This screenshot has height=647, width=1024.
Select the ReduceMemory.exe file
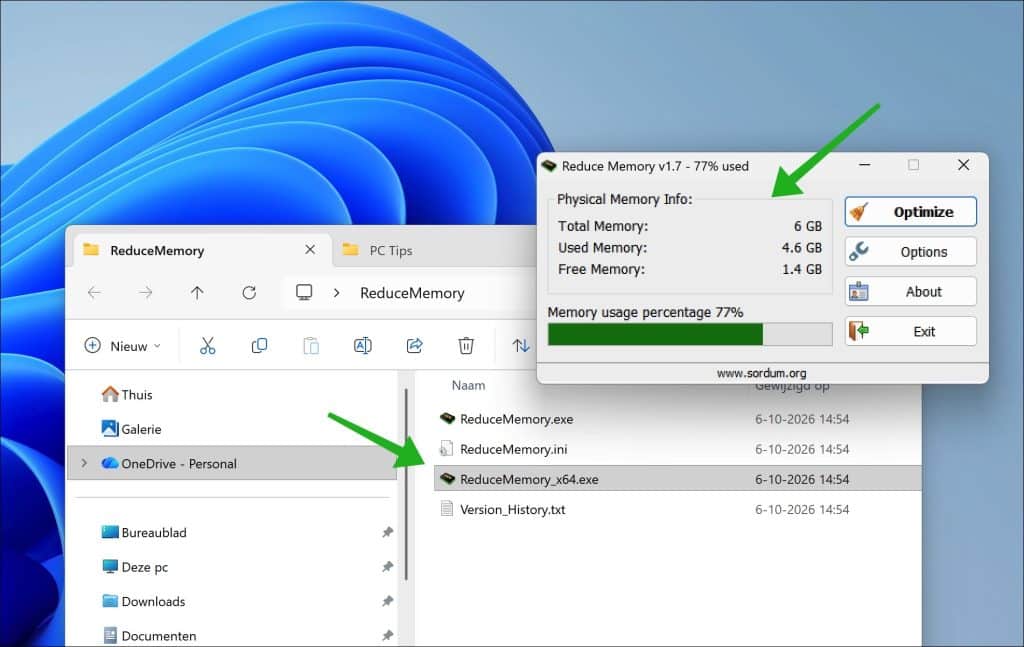tap(677, 419)
